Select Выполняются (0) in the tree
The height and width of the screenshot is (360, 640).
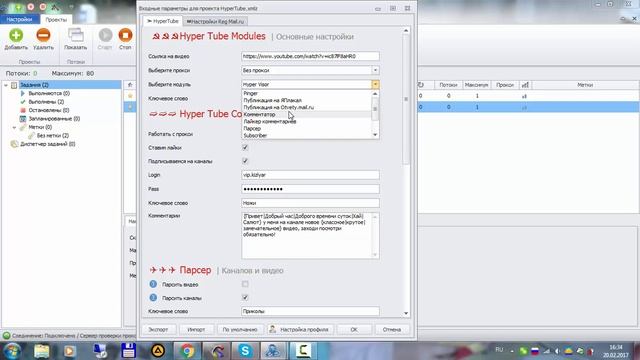[49, 93]
